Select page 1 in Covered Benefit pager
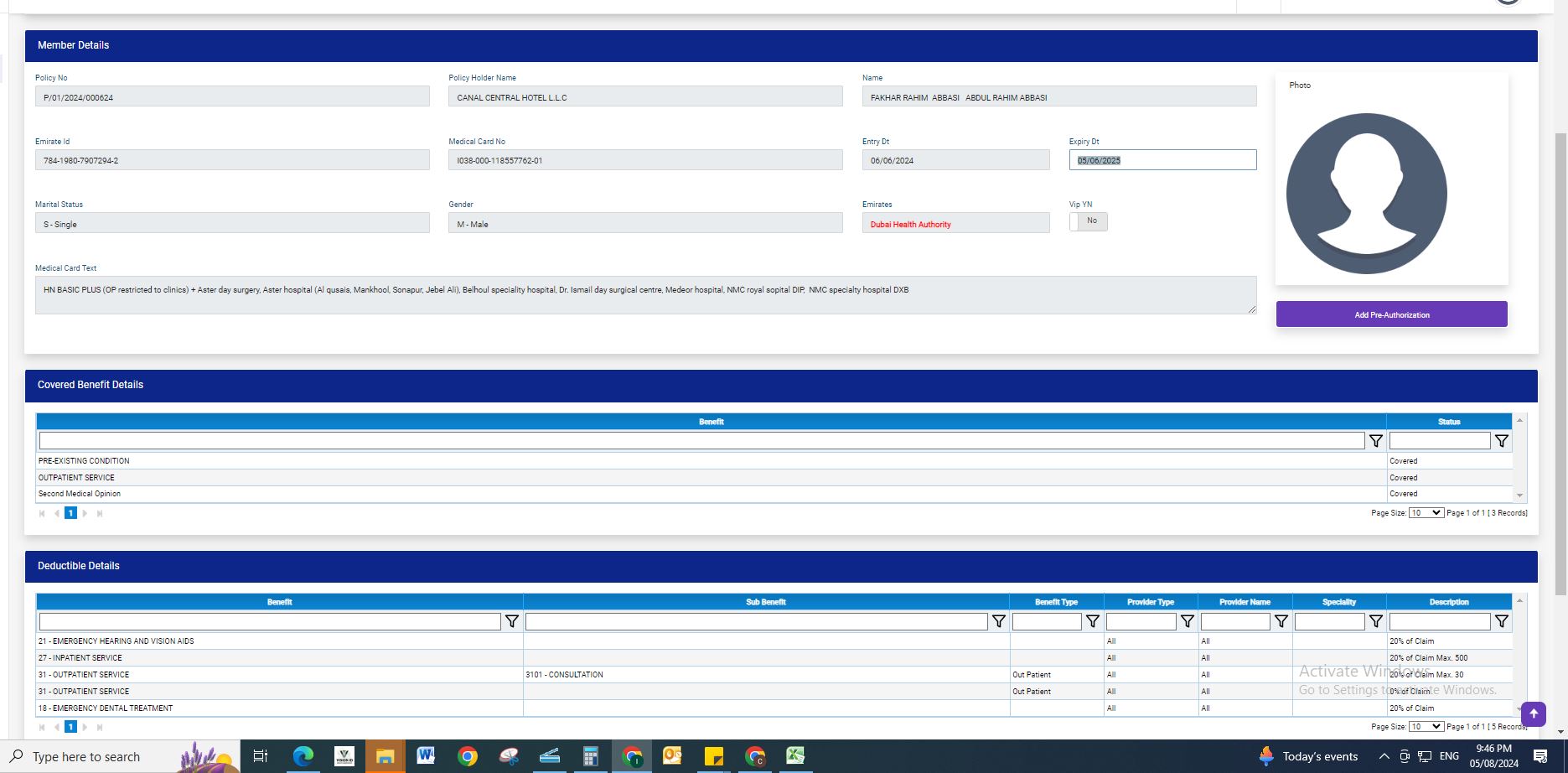 point(70,513)
